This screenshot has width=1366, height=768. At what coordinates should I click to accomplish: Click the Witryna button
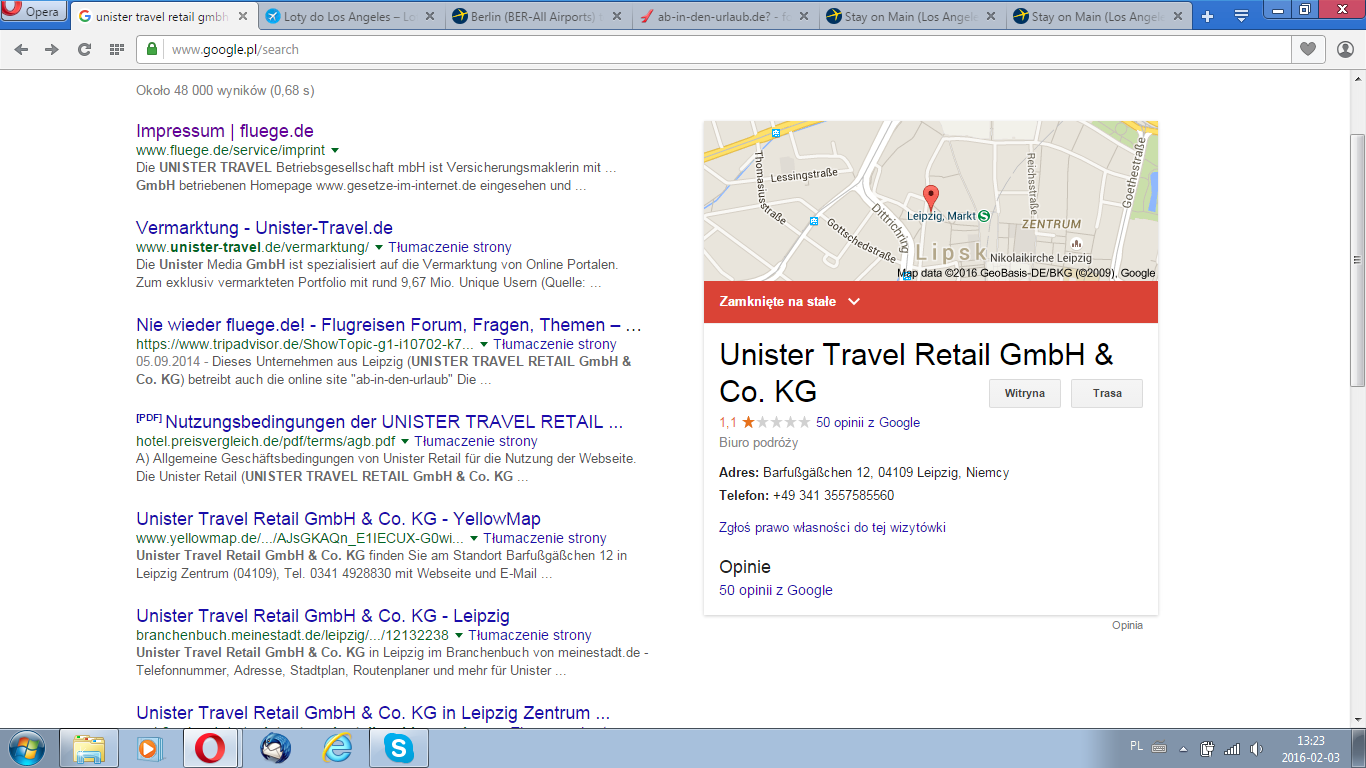1025,393
